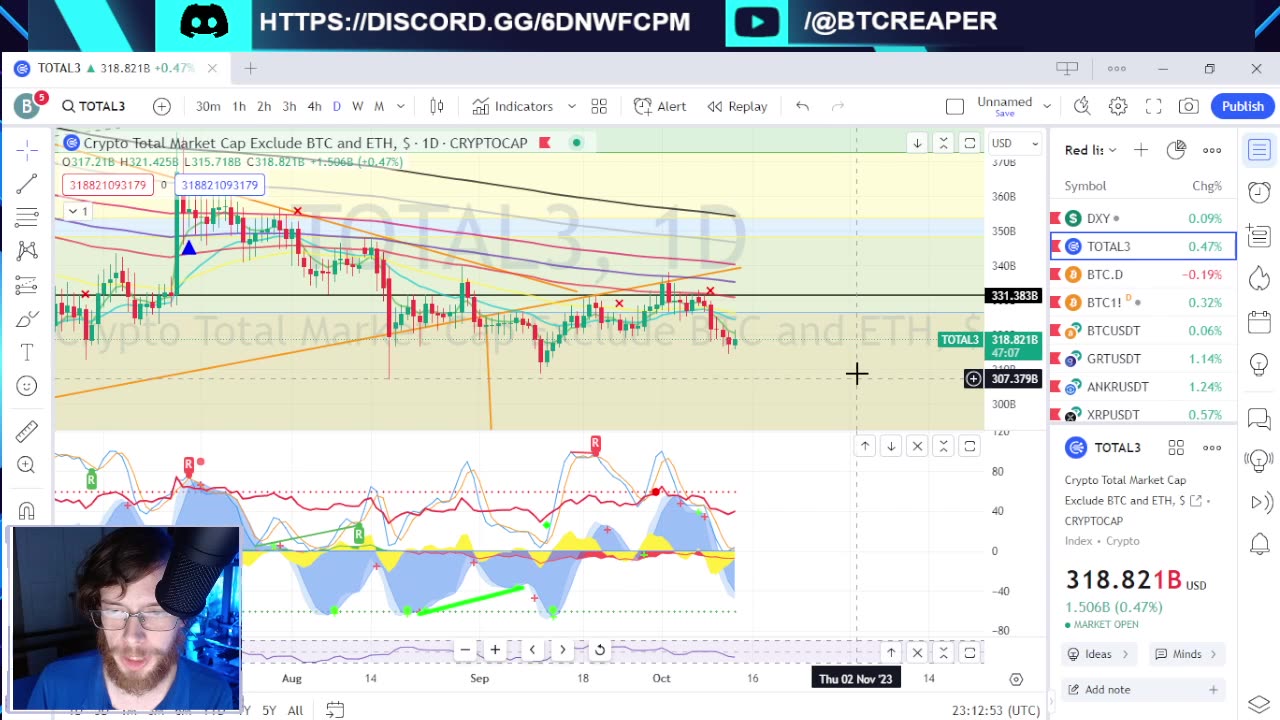Open Minds section link

pos(1187,654)
